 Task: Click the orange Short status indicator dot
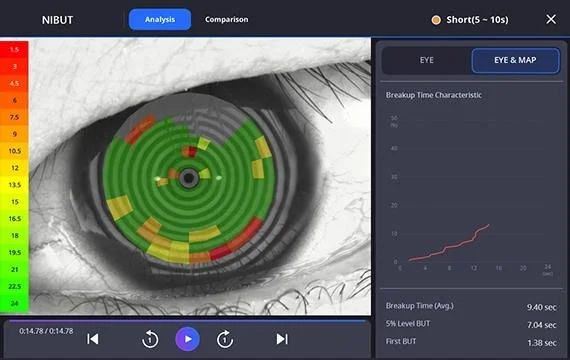[x=436, y=20]
